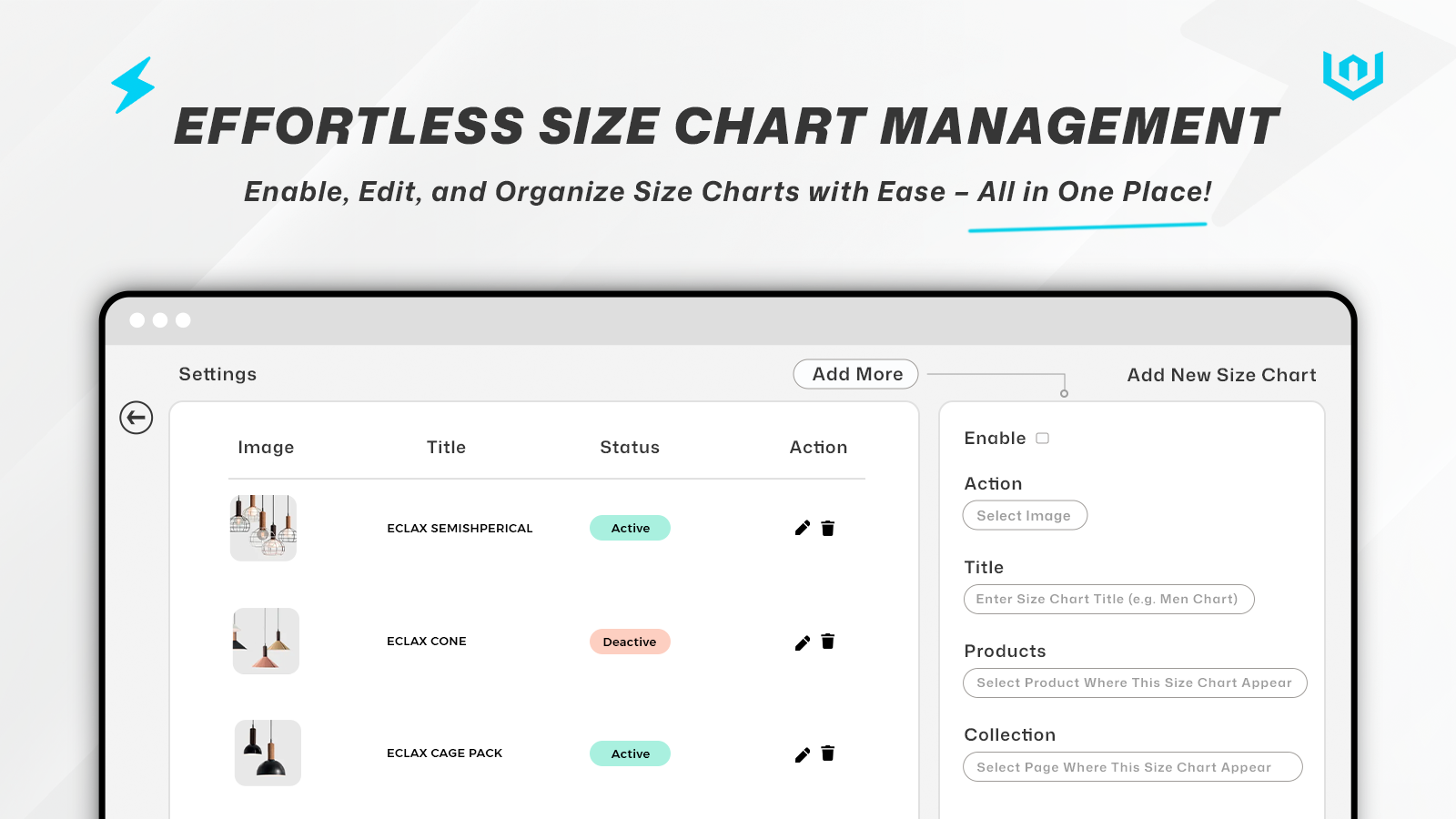1456x819 pixels.
Task: Open the Select Image picker
Action: [1025, 515]
